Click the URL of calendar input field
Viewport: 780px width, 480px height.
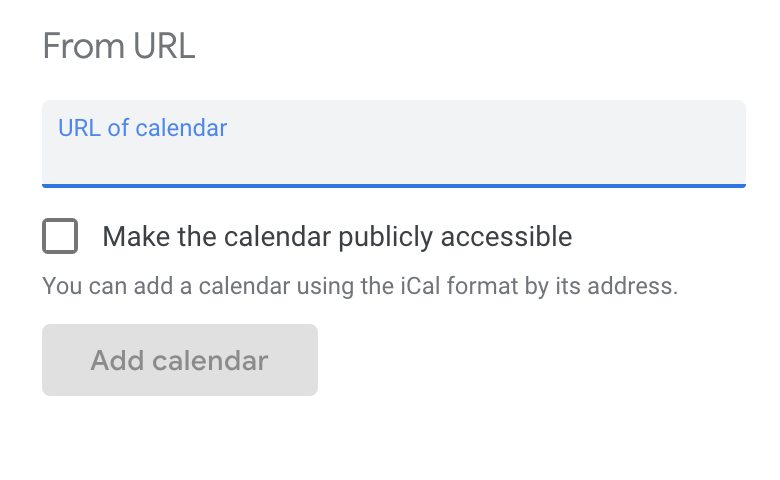[x=393, y=156]
